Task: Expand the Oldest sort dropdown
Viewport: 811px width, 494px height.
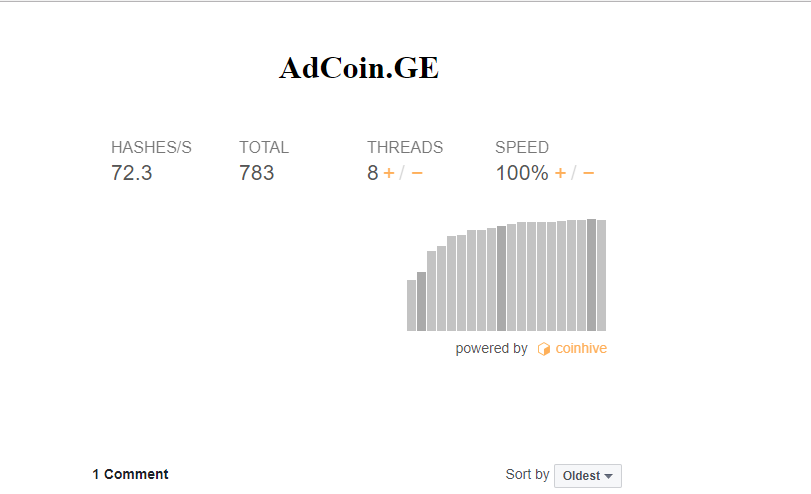Action: [588, 476]
